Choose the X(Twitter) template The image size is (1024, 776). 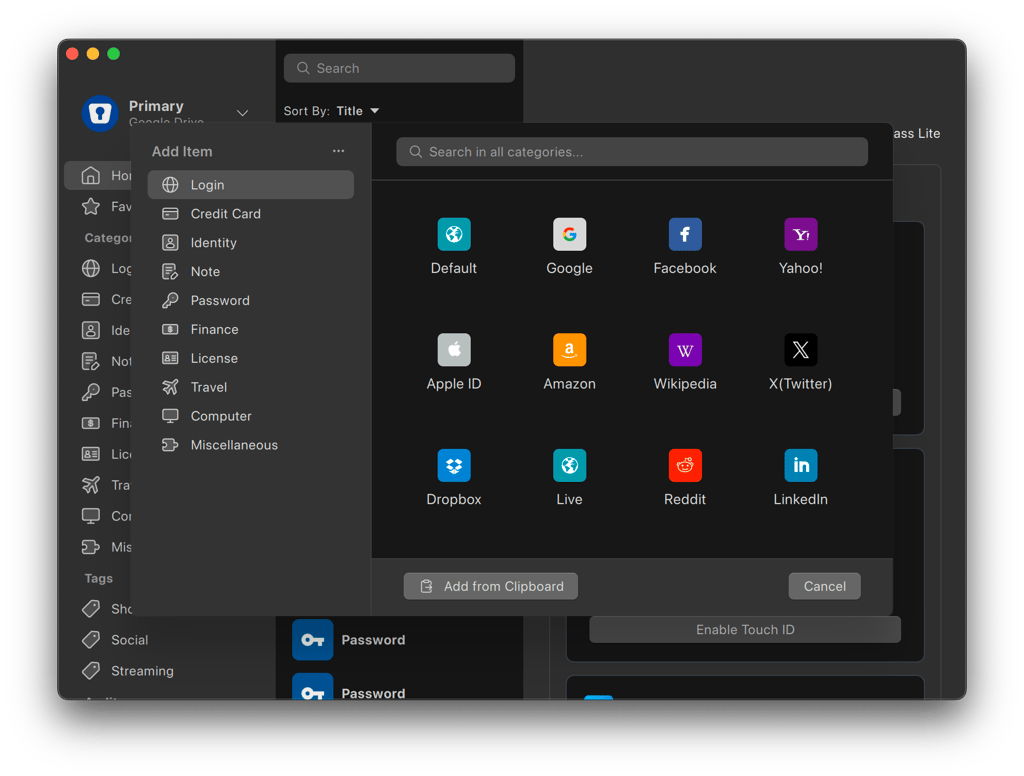(x=801, y=349)
